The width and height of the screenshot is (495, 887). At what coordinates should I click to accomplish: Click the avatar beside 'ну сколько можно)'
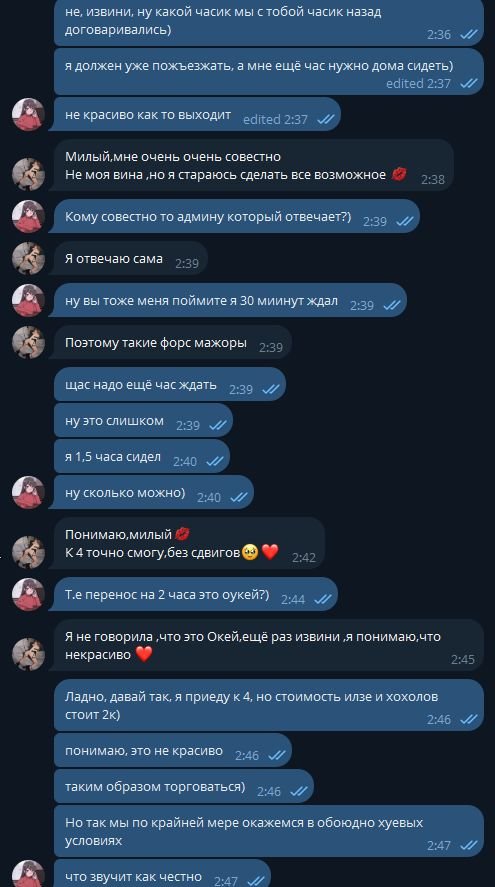28,492
